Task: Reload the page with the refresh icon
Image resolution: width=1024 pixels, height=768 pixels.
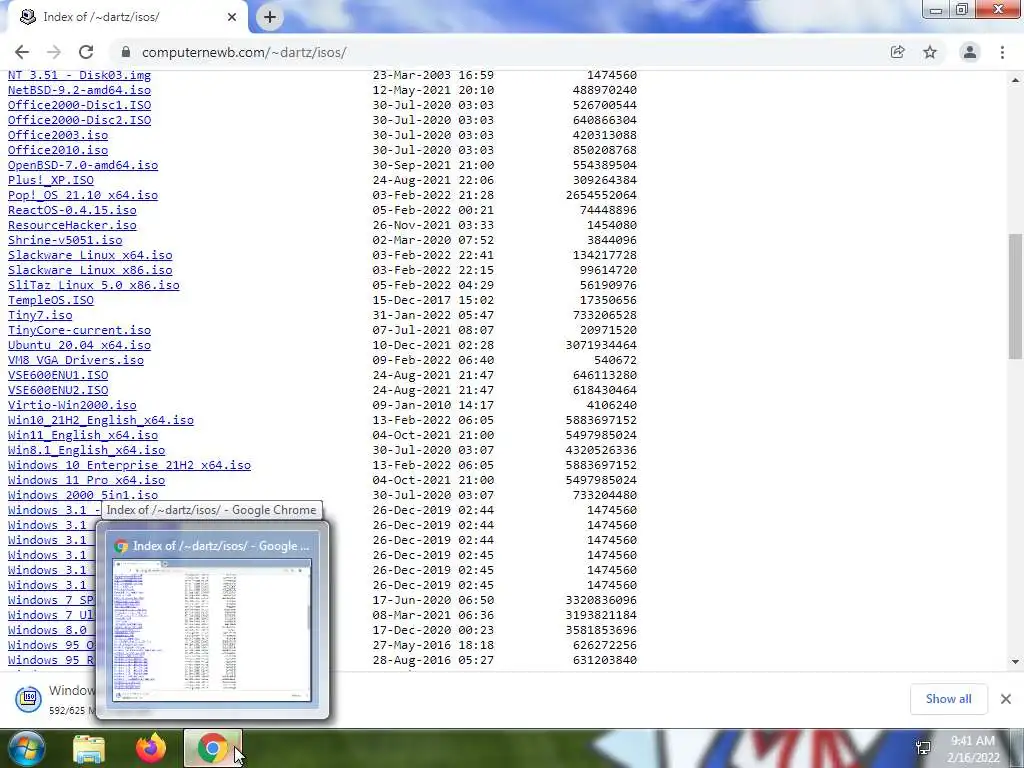Action: [86, 52]
